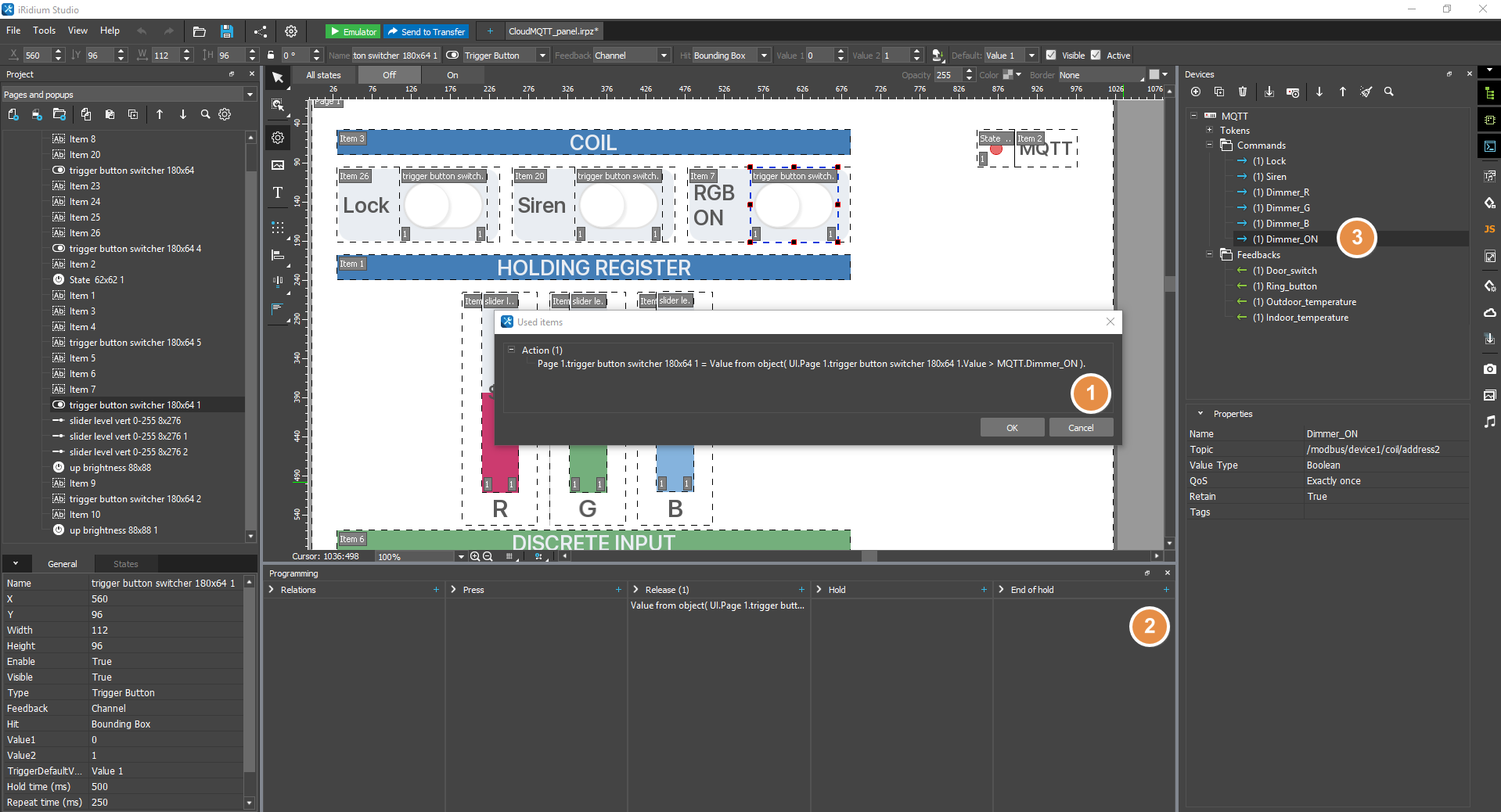Toggle the aspect ratio lock icon
1501x812 pixels.
(271, 55)
